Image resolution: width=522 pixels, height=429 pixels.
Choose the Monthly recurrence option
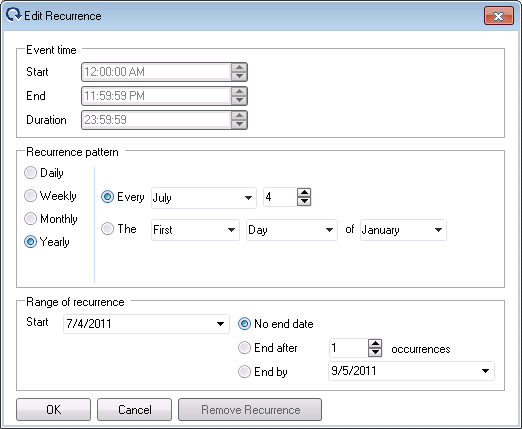pyautogui.click(x=30, y=219)
